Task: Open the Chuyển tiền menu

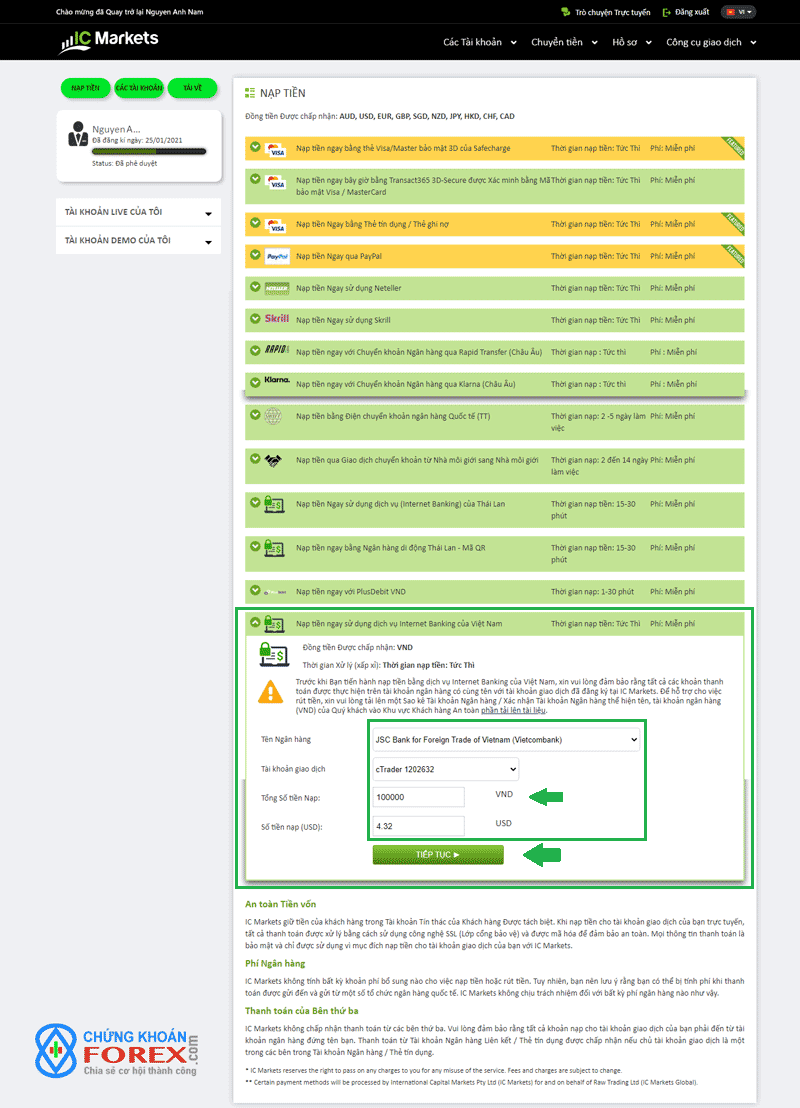Action: point(564,43)
